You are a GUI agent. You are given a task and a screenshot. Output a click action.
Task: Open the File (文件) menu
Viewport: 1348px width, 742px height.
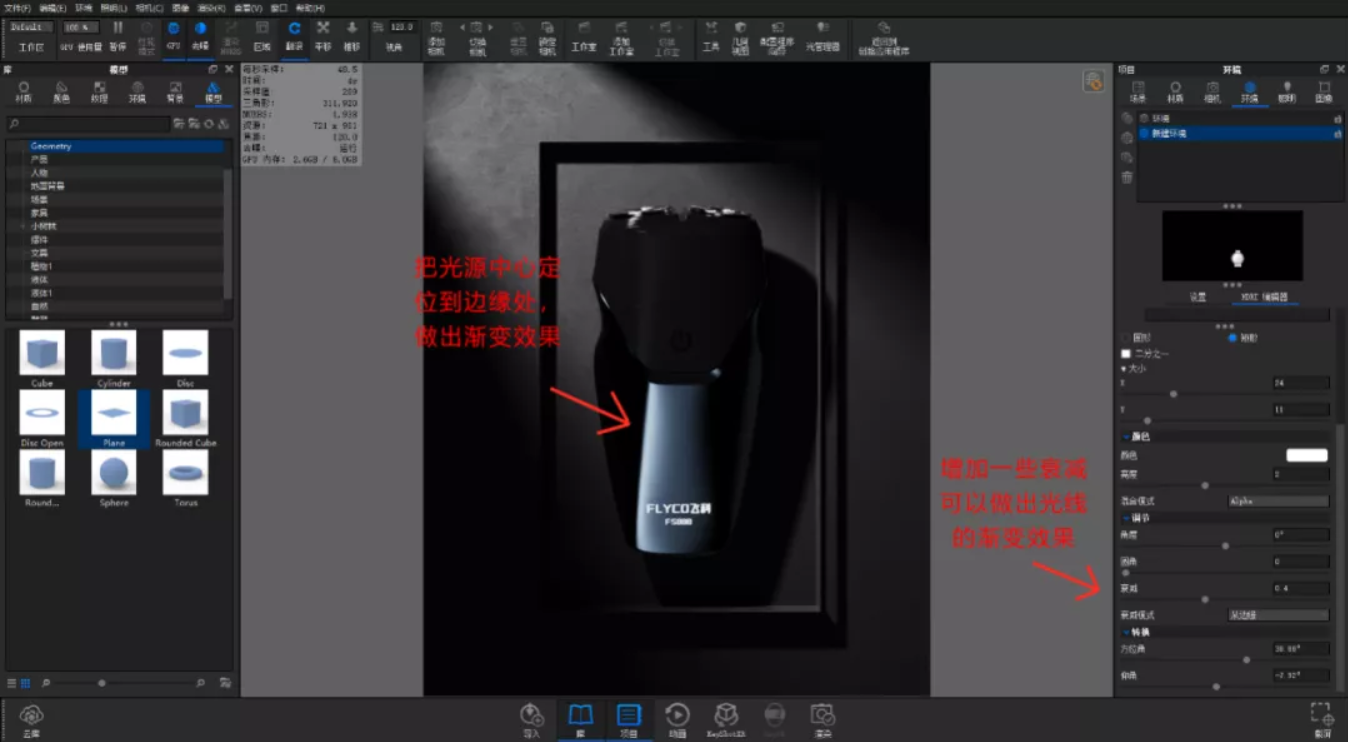pos(17,8)
